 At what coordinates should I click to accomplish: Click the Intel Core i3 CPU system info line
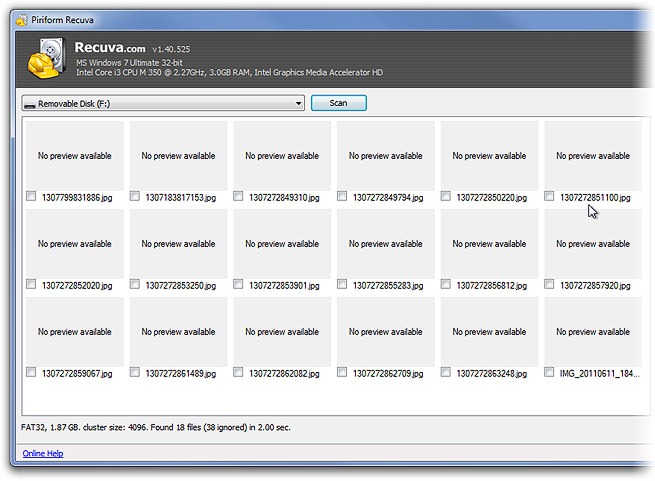pyautogui.click(x=229, y=72)
